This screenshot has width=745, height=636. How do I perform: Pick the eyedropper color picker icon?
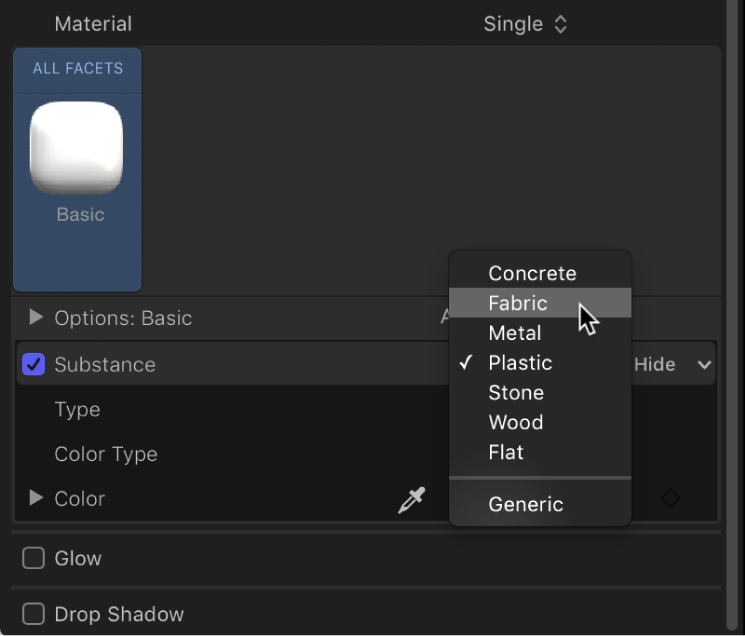click(x=411, y=499)
